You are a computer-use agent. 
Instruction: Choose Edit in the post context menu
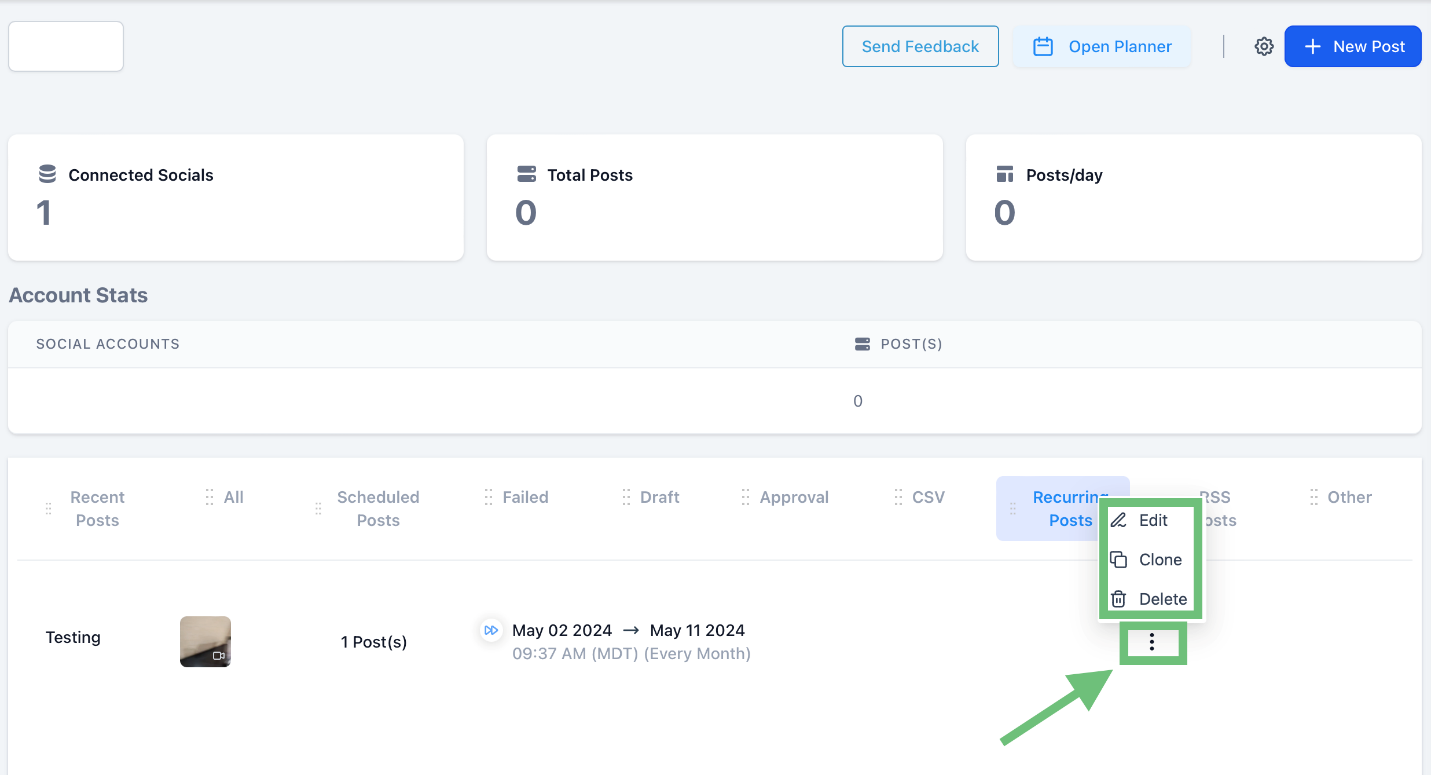pos(1152,520)
